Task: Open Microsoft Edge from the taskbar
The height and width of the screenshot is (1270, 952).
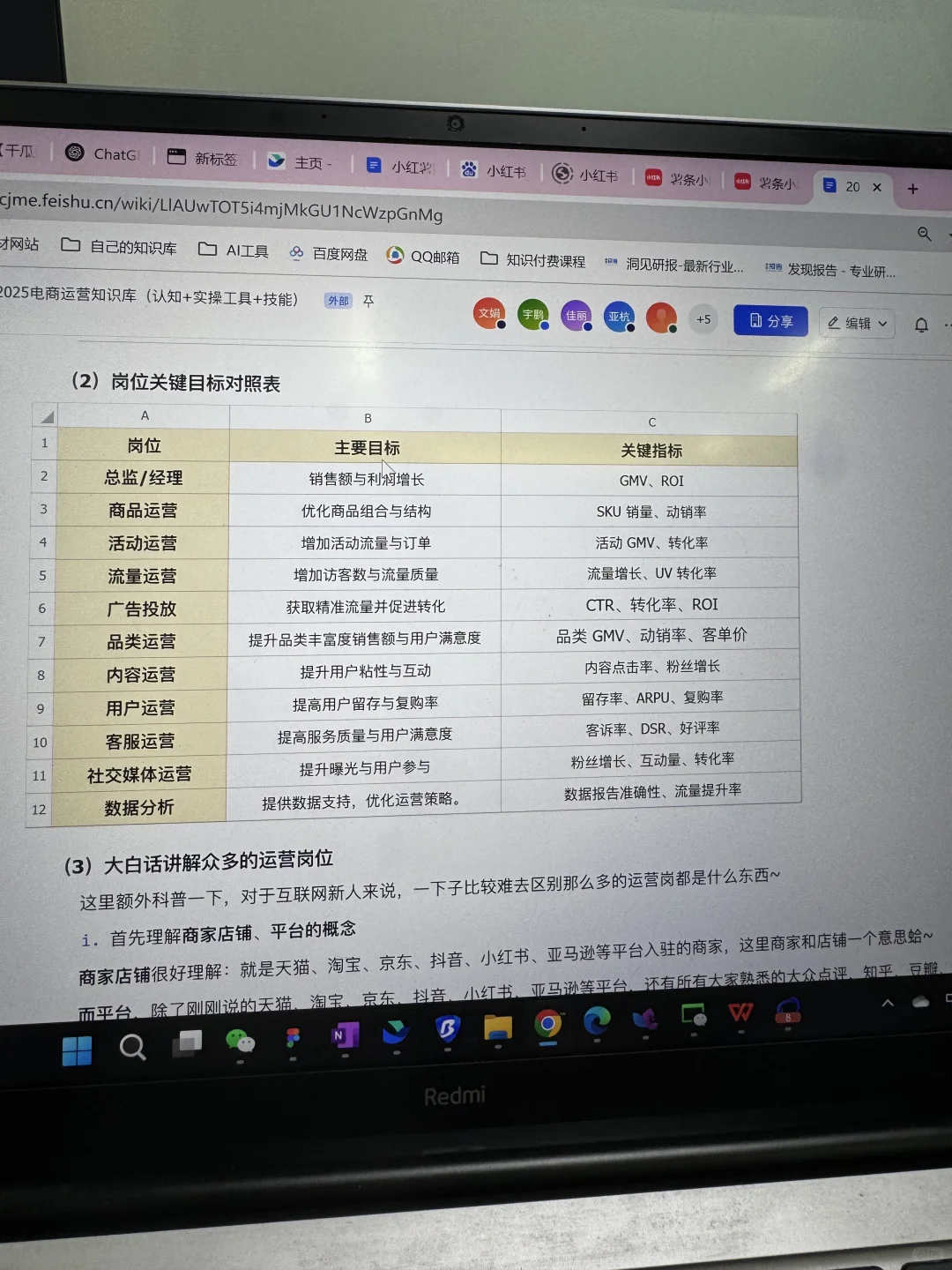Action: [597, 1020]
